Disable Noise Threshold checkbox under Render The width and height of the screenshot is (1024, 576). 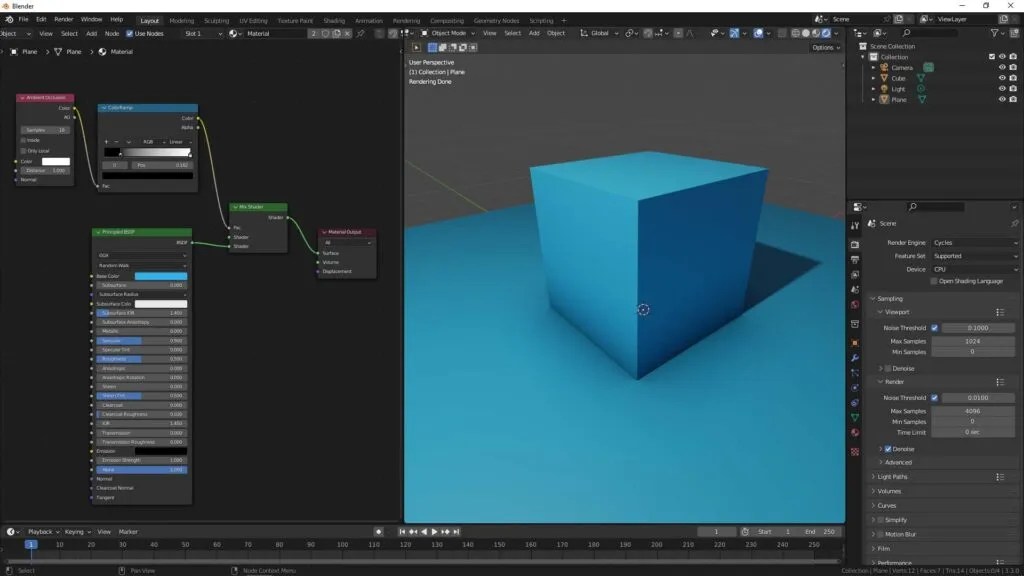pos(934,397)
